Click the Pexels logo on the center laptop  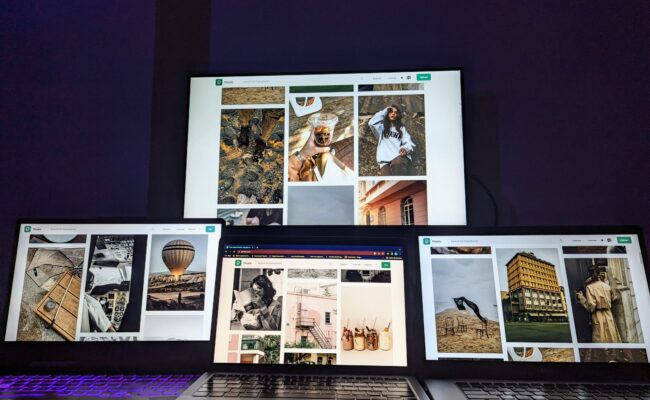tap(238, 263)
